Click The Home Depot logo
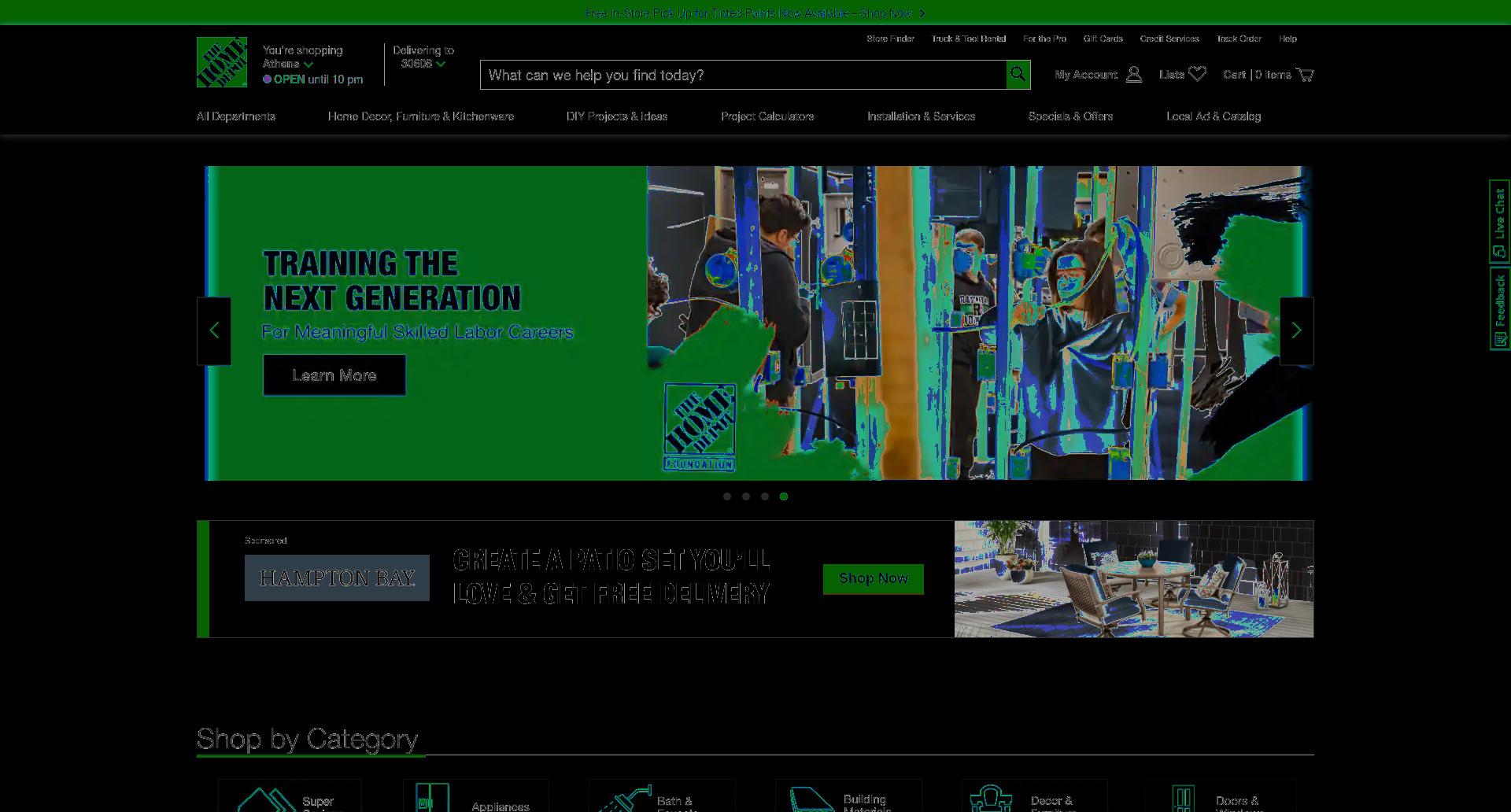The height and width of the screenshot is (812, 1511). (222, 62)
